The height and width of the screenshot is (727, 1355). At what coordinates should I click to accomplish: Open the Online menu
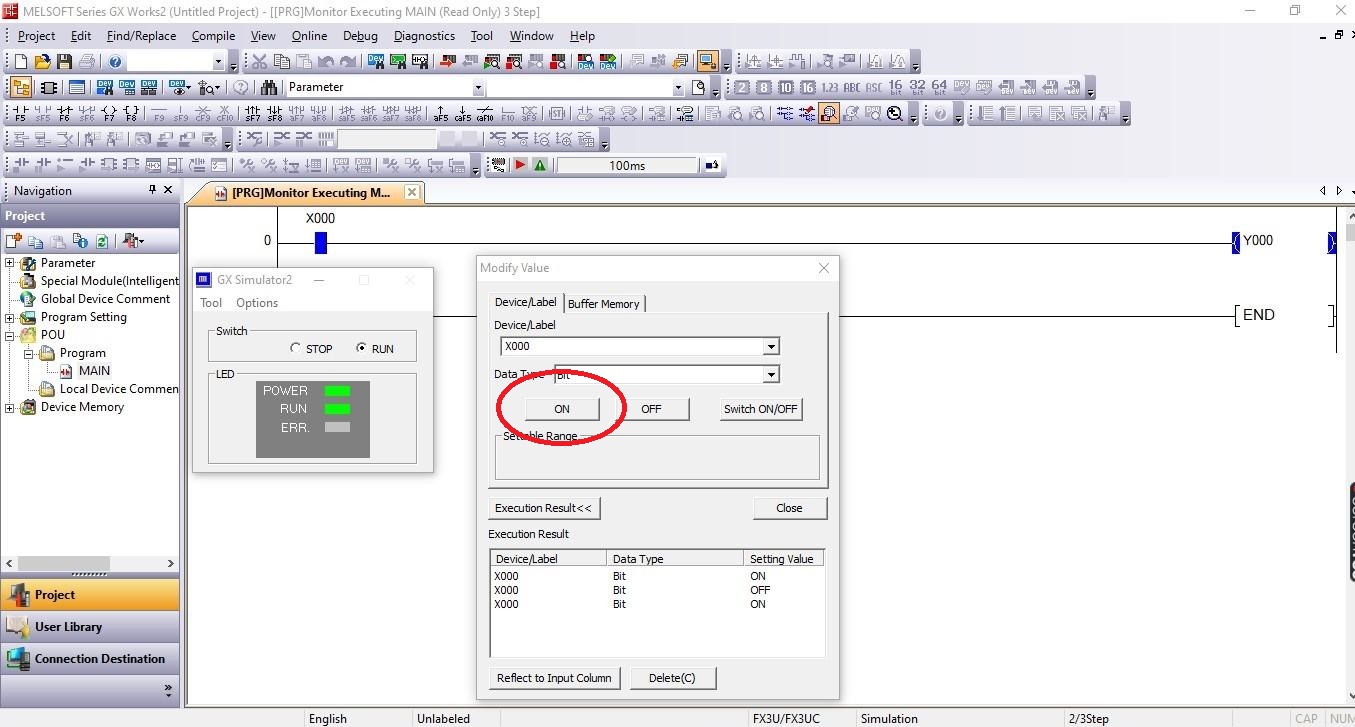click(x=309, y=35)
